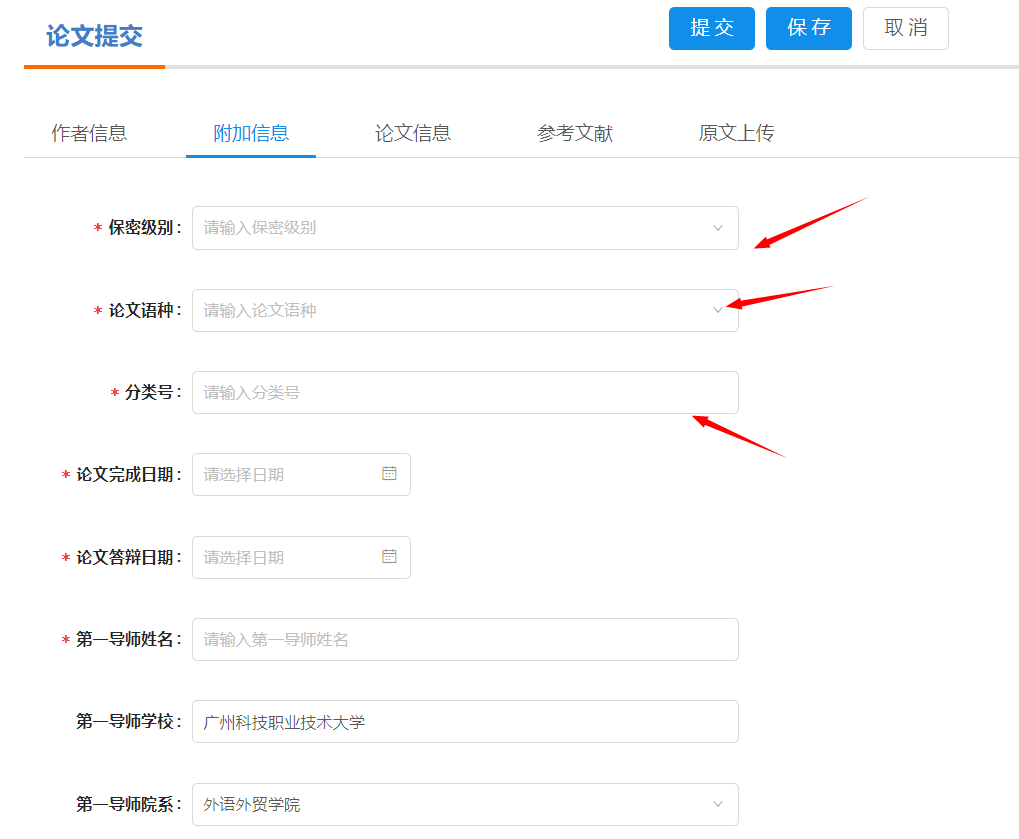Image resolution: width=1019 pixels, height=839 pixels.
Task: Open the 论文答辩日期 date picker field
Action: click(285, 557)
